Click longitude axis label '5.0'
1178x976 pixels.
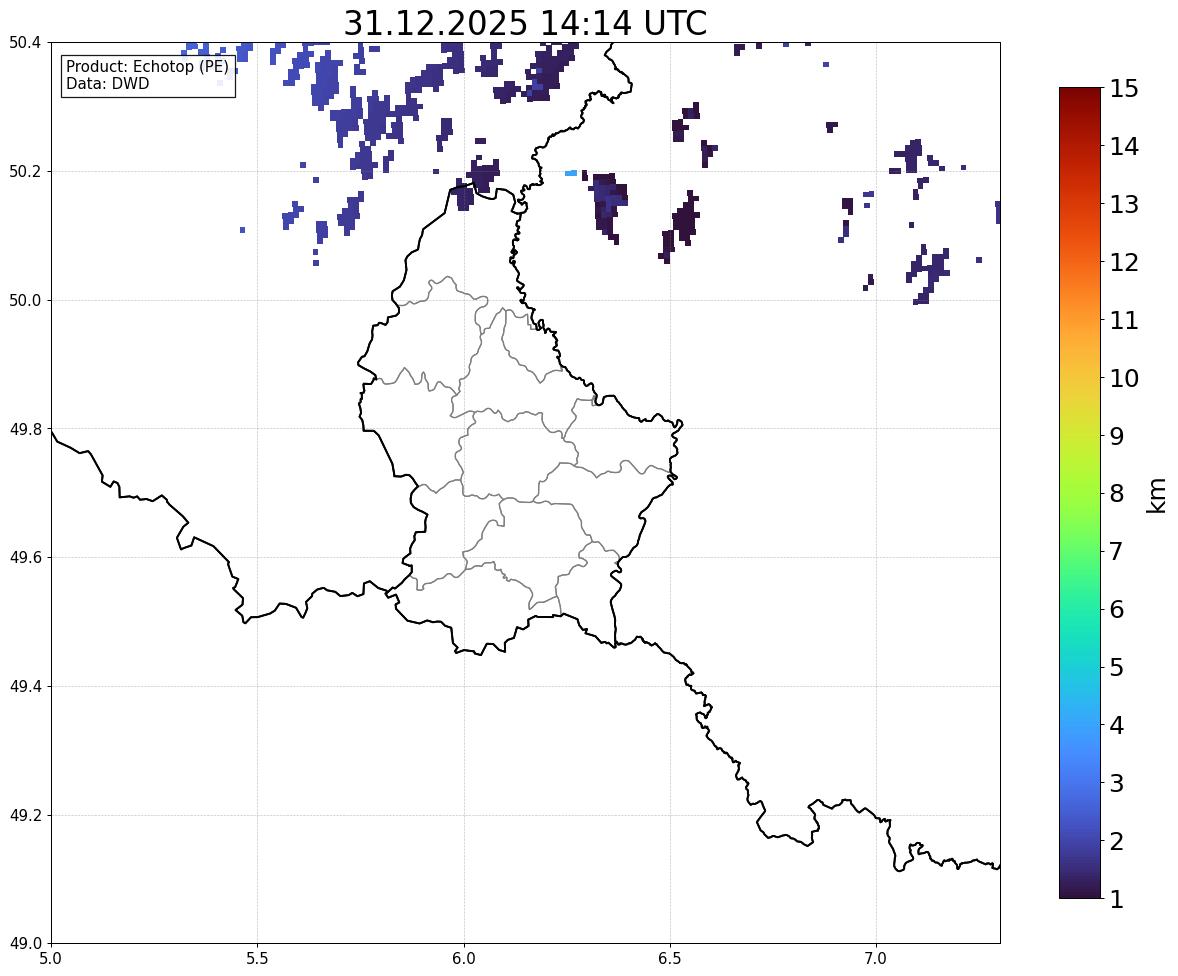(51, 959)
